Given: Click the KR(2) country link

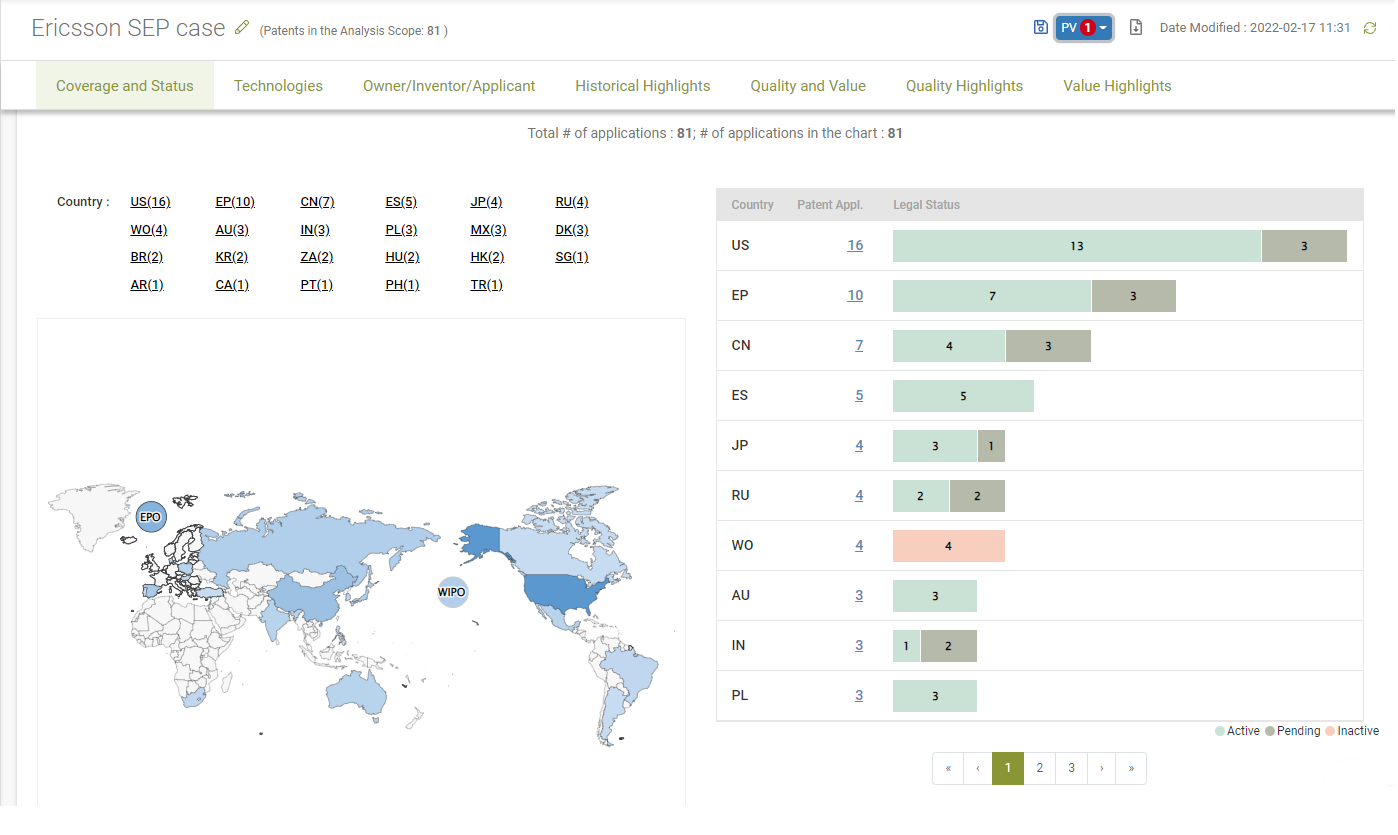Looking at the screenshot, I should 232,257.
